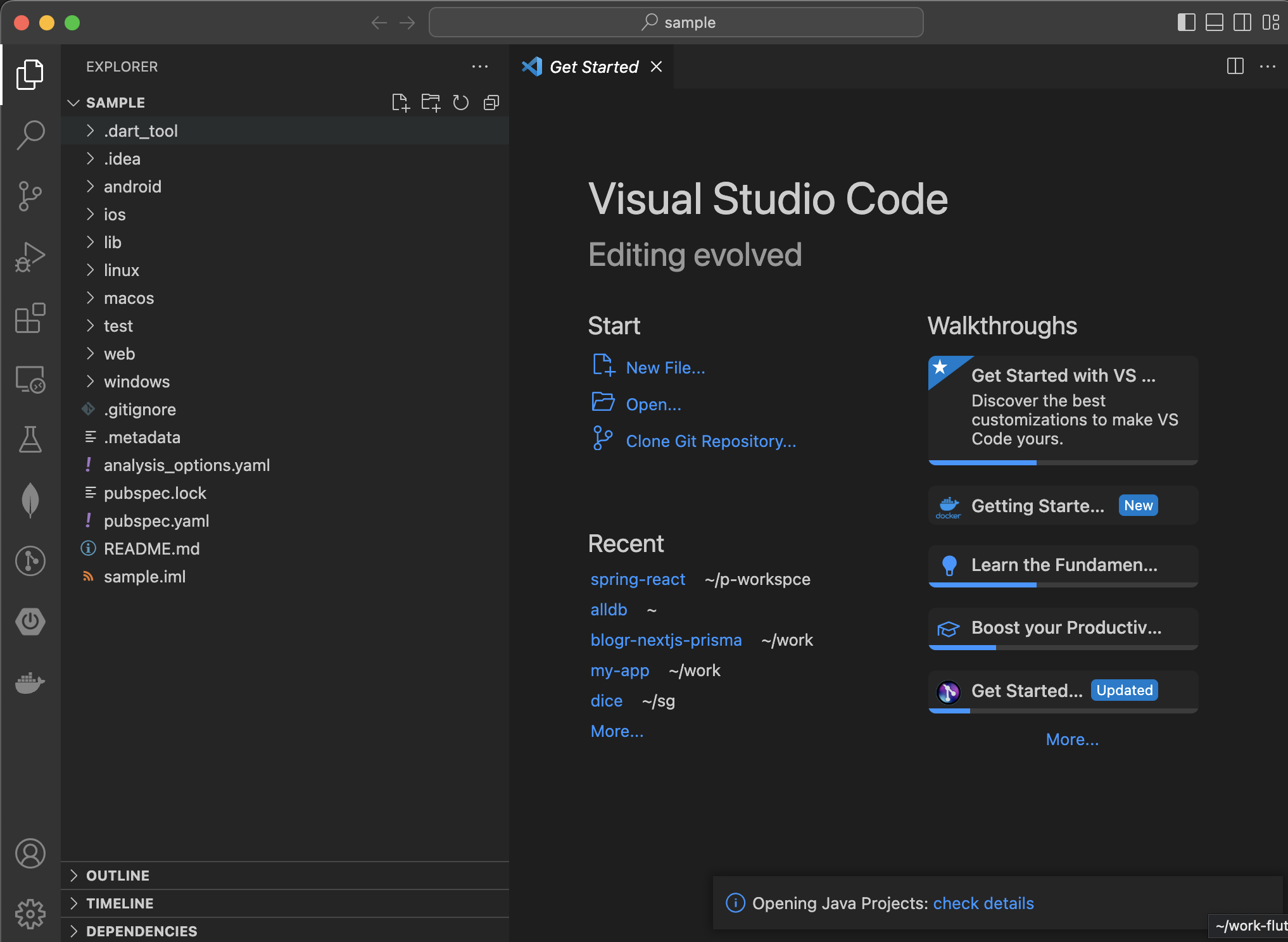Toggle the bottom panel layout button
The width and height of the screenshot is (1288, 942).
(1214, 23)
